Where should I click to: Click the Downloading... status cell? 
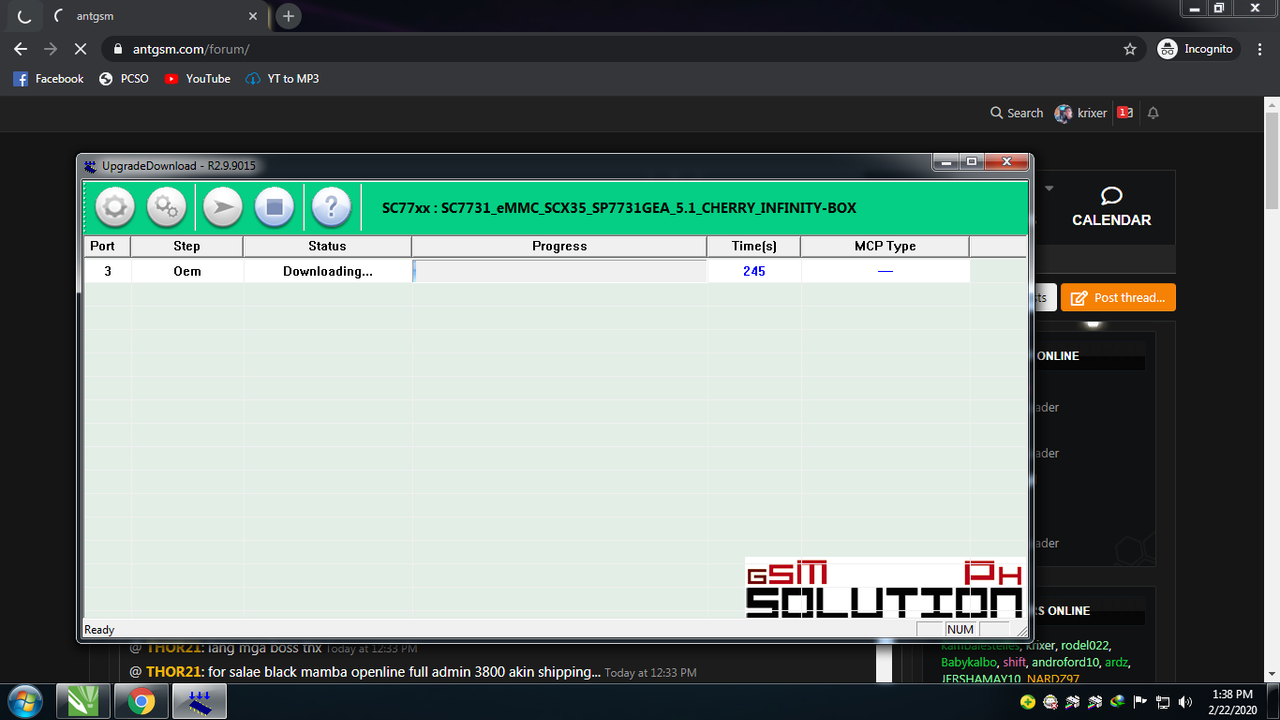pos(327,271)
